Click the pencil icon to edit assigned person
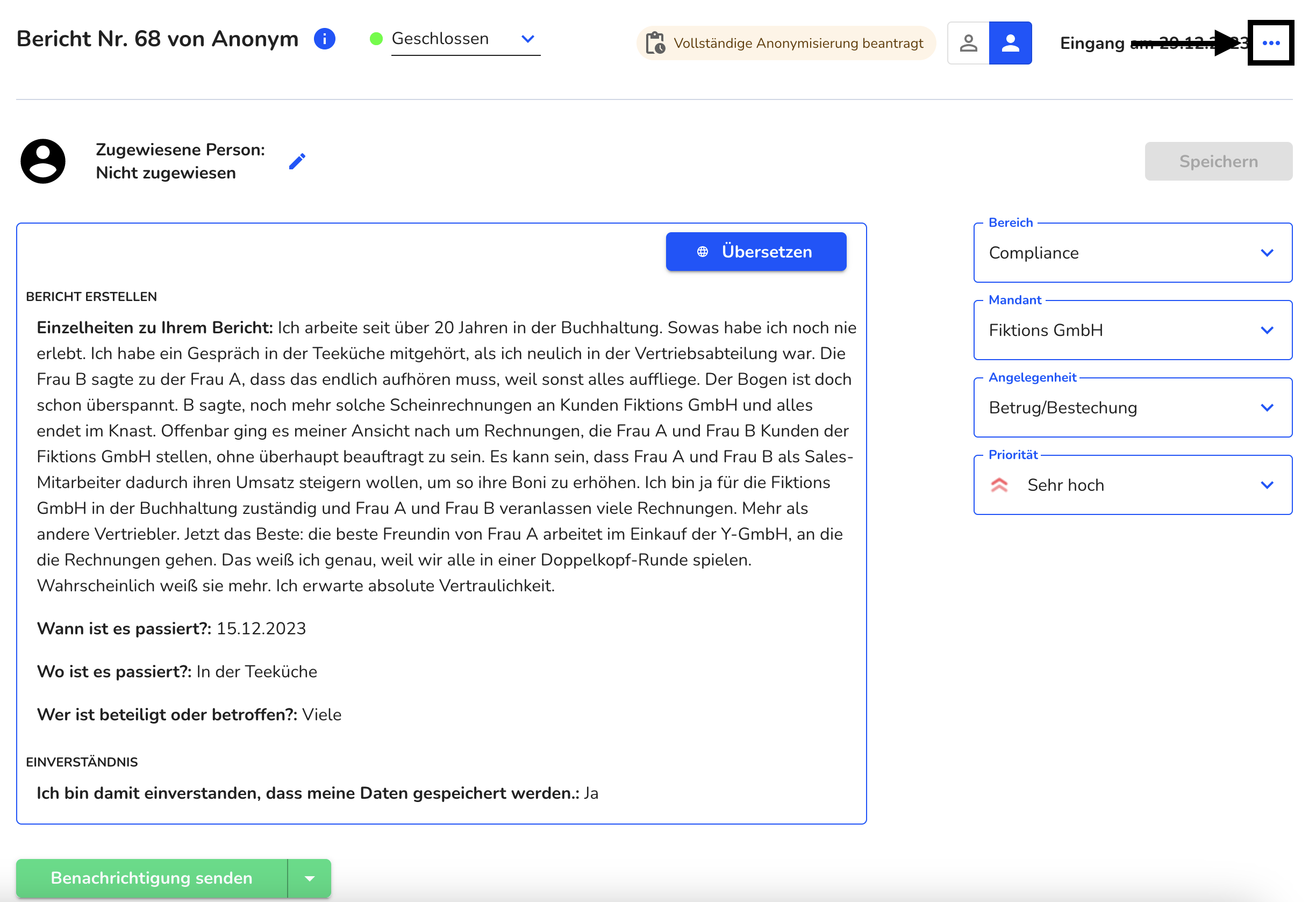The width and height of the screenshot is (1316, 902). tap(297, 161)
